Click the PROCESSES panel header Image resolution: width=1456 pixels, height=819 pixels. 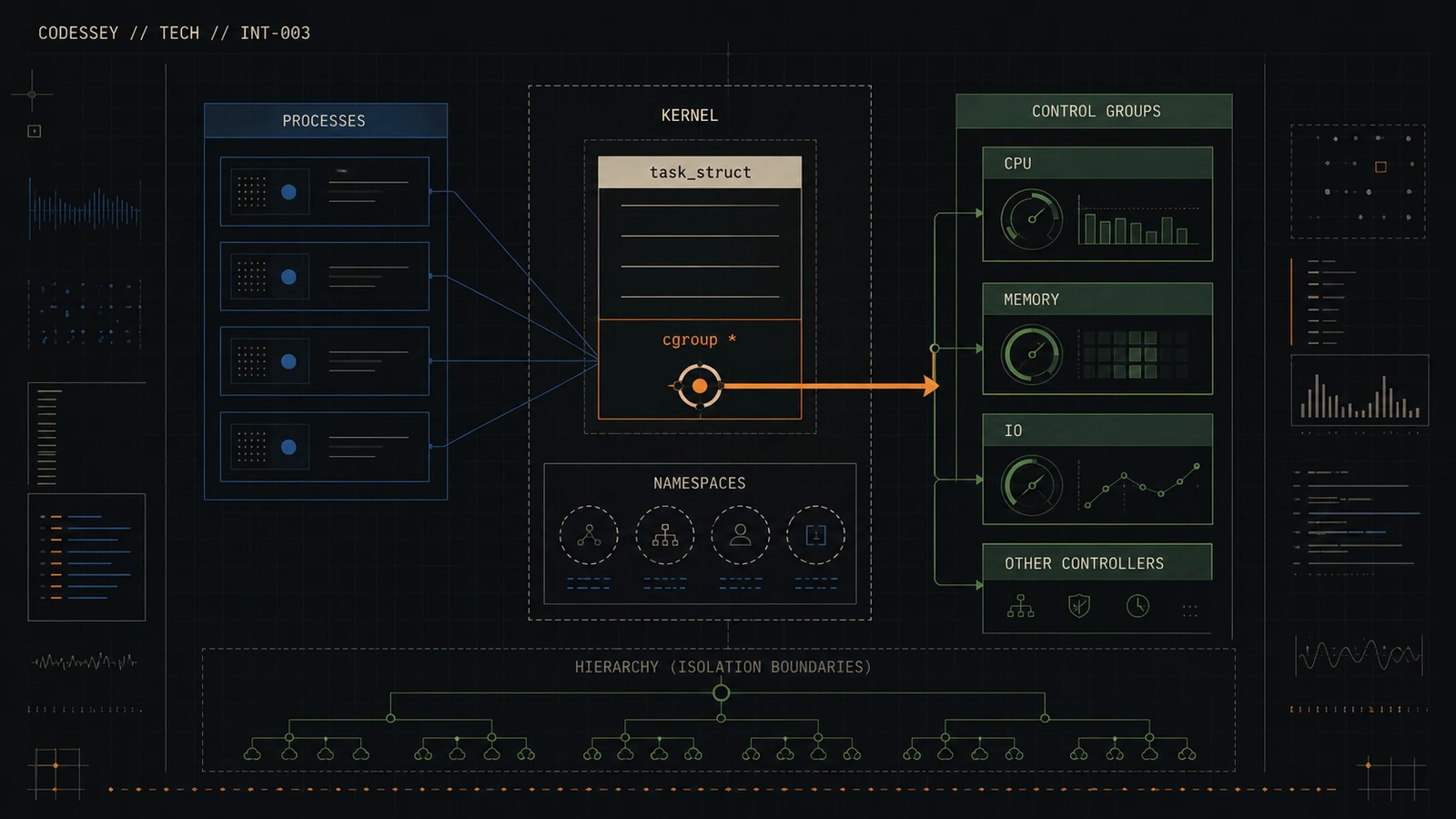pos(326,120)
